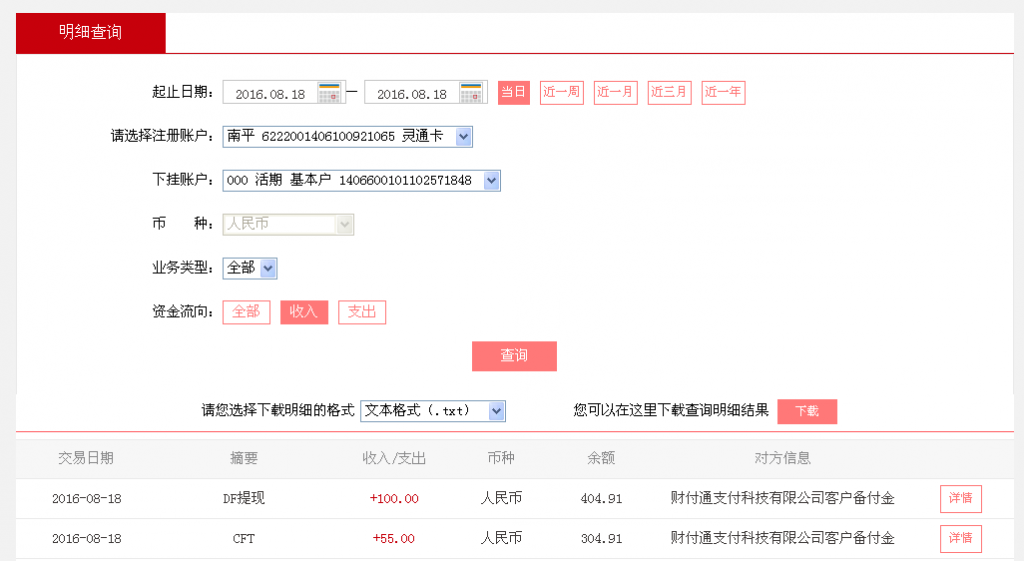
Task: Open the start date calendar picker icon
Action: 330,93
